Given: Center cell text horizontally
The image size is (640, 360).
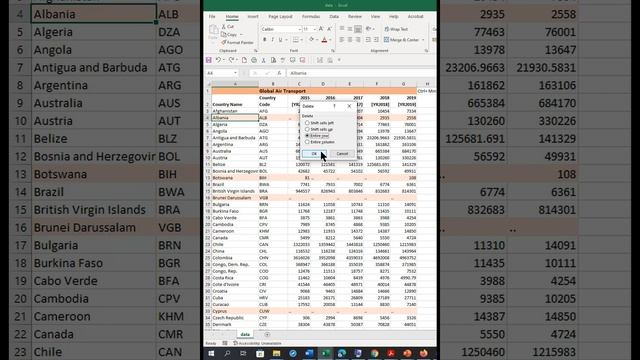Looking at the screenshot, I should coord(350,40).
